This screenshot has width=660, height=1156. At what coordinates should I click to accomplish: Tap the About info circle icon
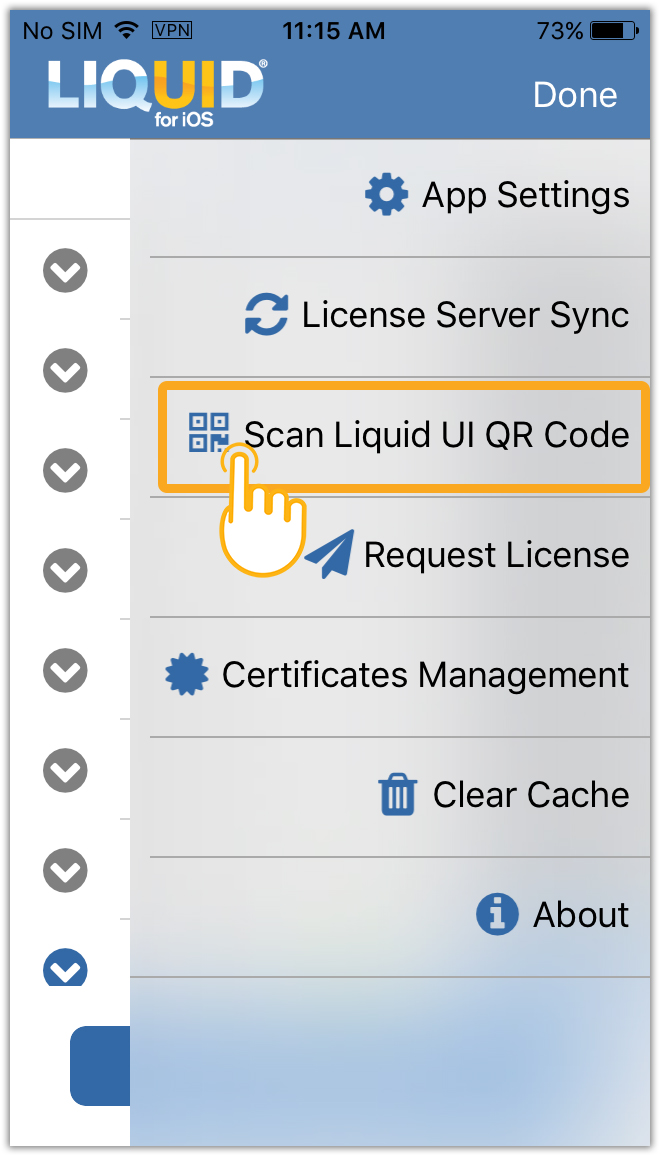click(497, 914)
